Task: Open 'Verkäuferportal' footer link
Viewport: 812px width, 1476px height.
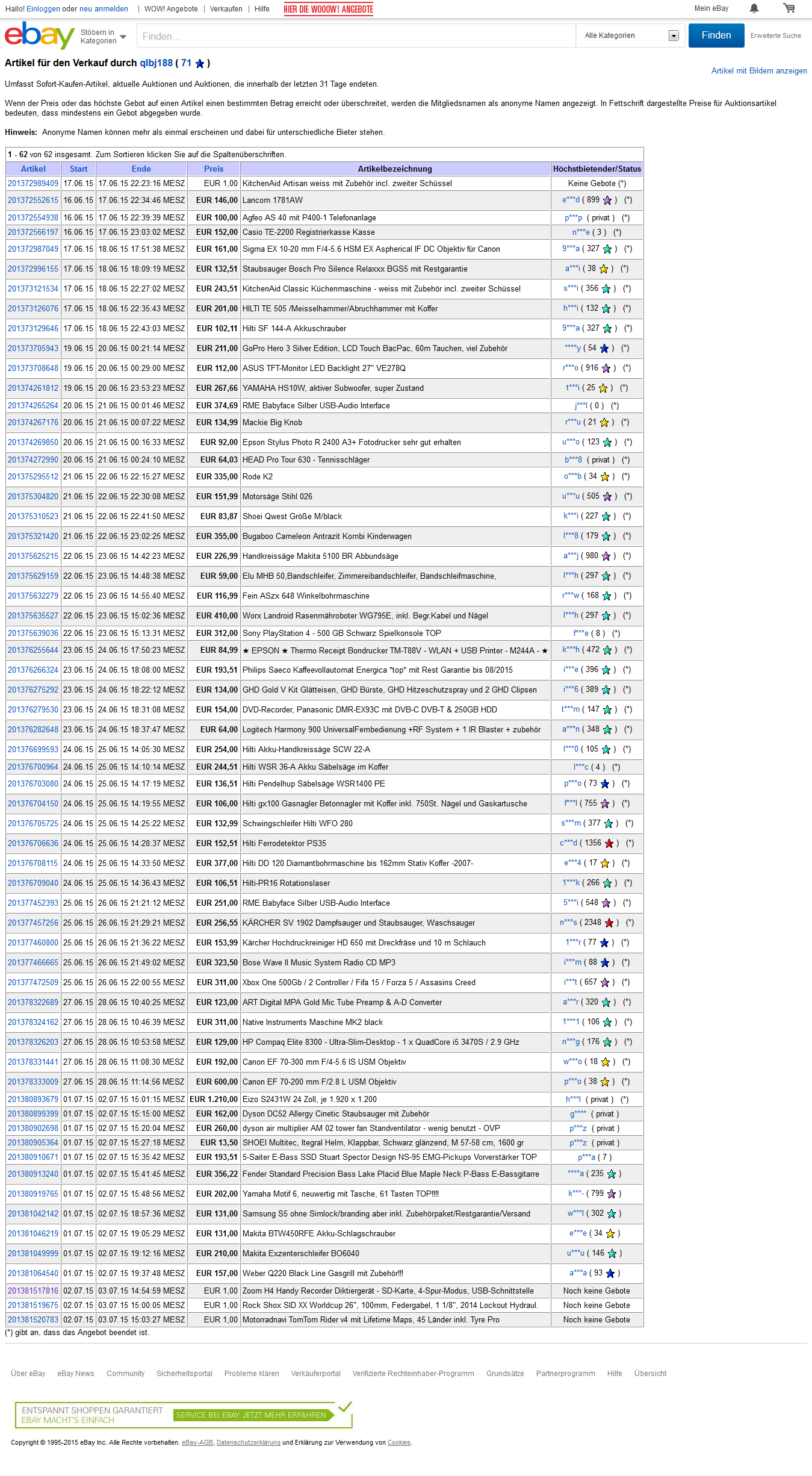Action: click(x=316, y=1374)
